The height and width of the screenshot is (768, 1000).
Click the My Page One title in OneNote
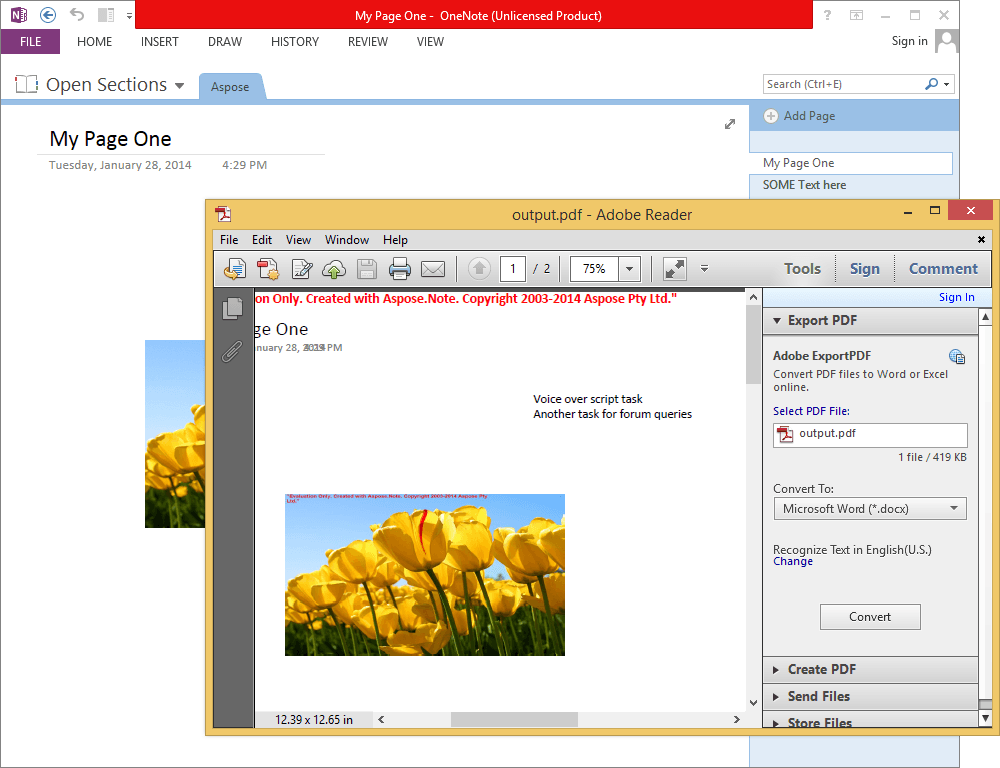tap(110, 139)
